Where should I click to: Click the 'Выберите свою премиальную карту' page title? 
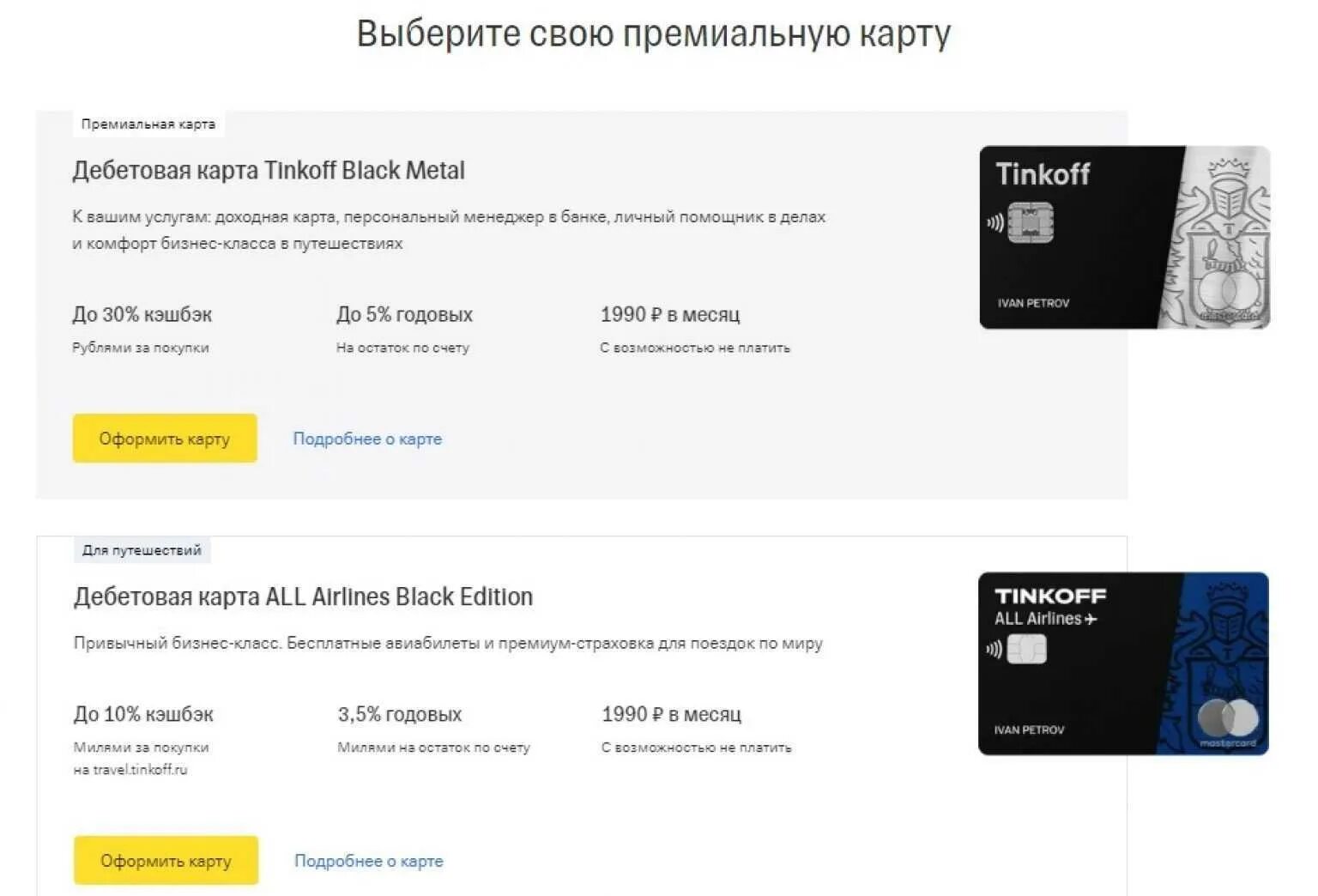coord(654,34)
